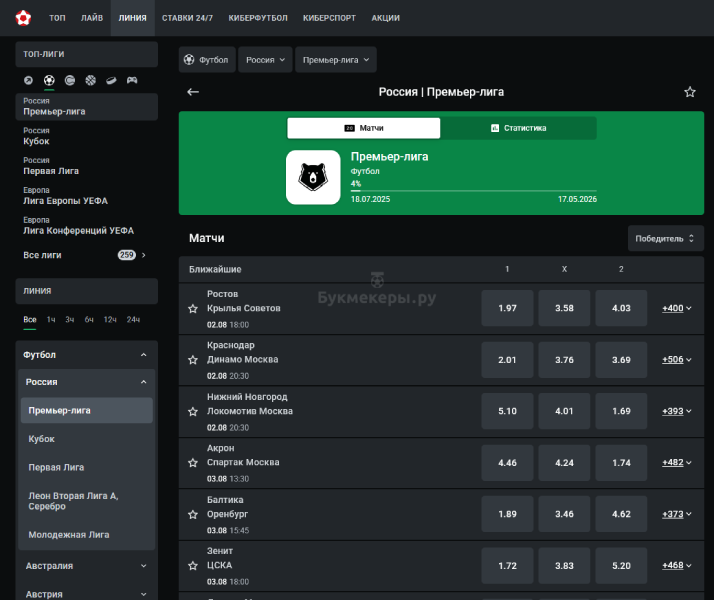Expand +373 markets for Балтика match
This screenshot has height=600, width=714.
tap(677, 514)
